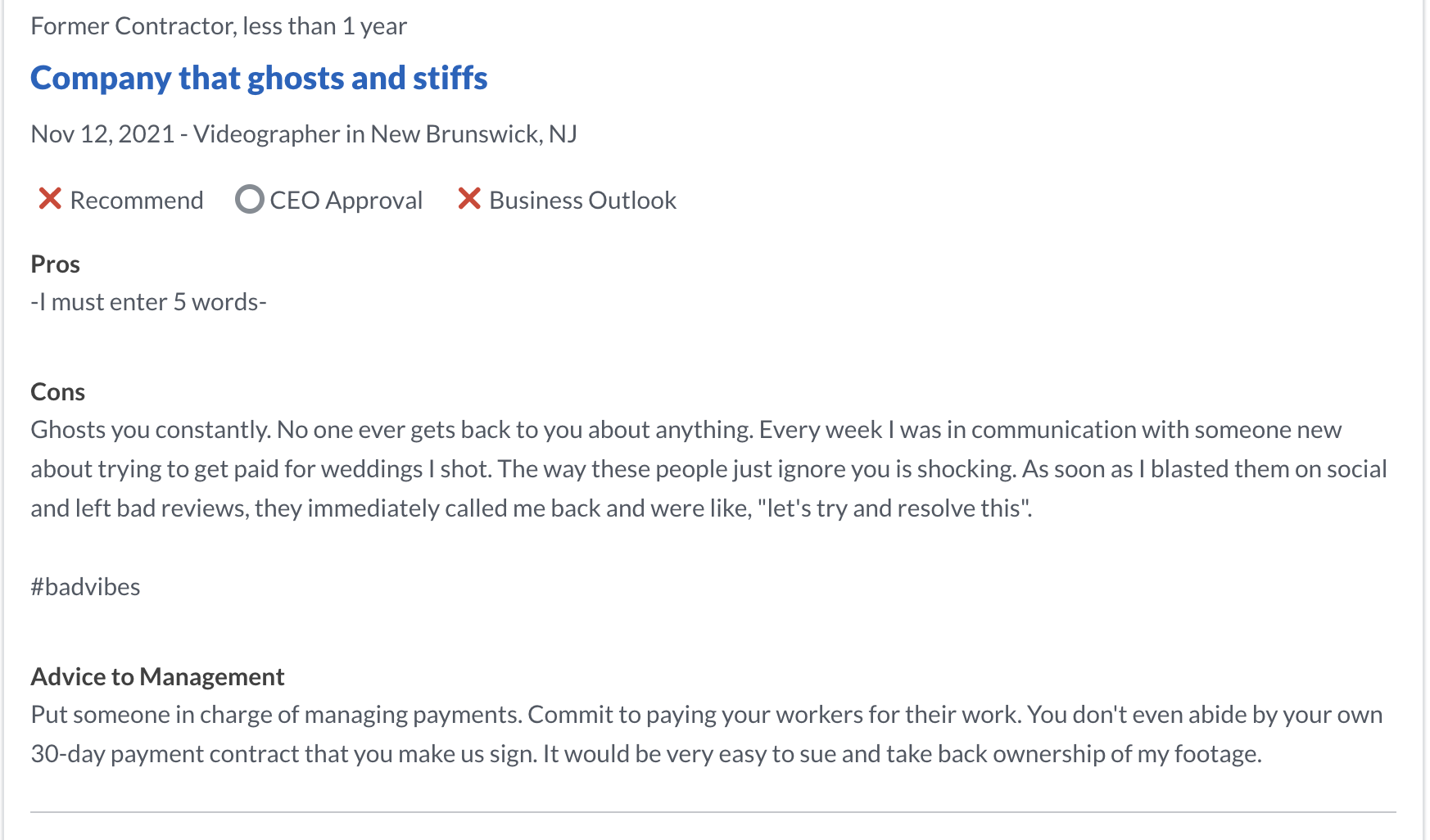Click the Business Outlook label

pos(582,200)
